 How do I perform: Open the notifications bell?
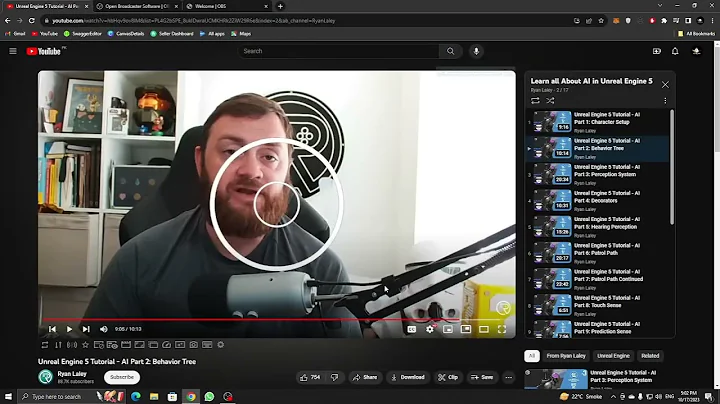[675, 51]
